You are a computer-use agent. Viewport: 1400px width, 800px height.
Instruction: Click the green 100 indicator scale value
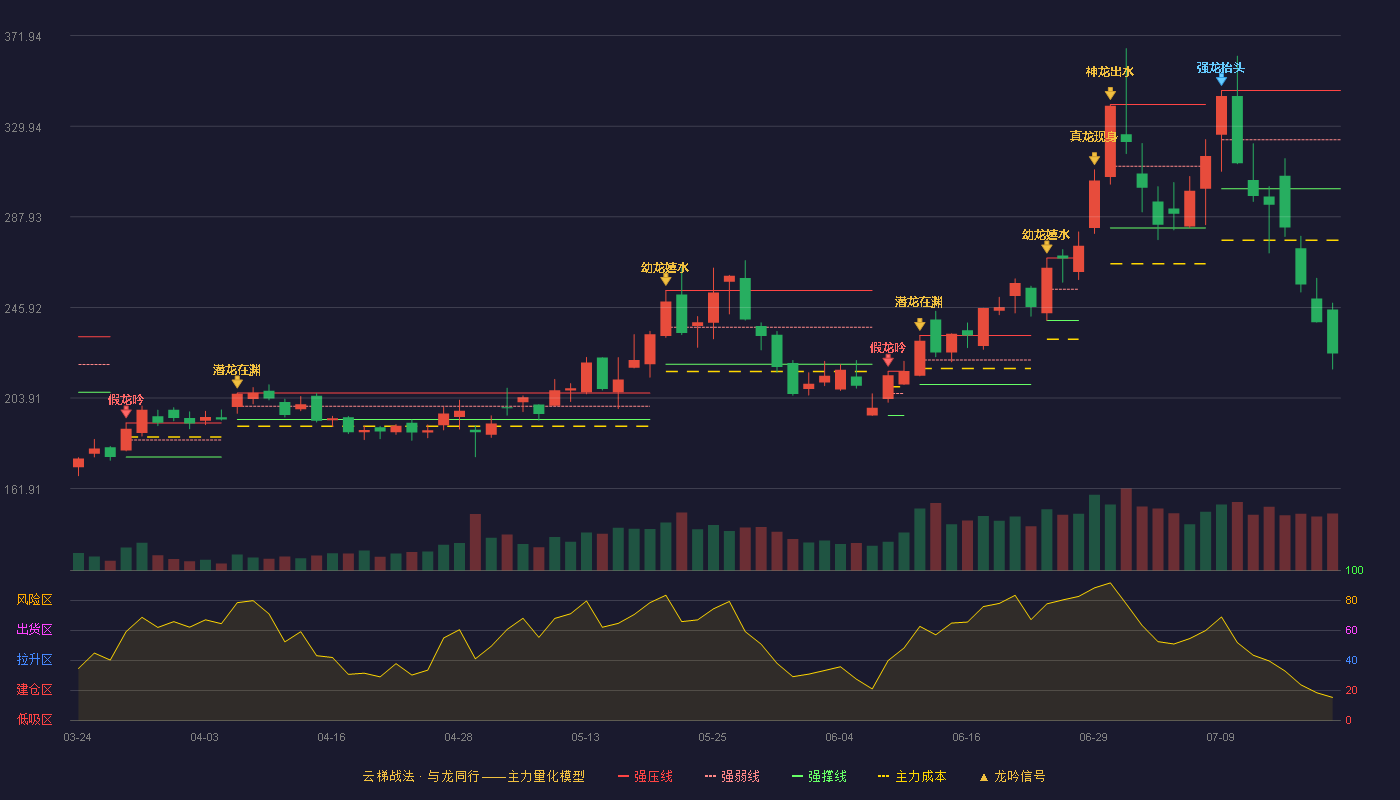coord(1354,571)
